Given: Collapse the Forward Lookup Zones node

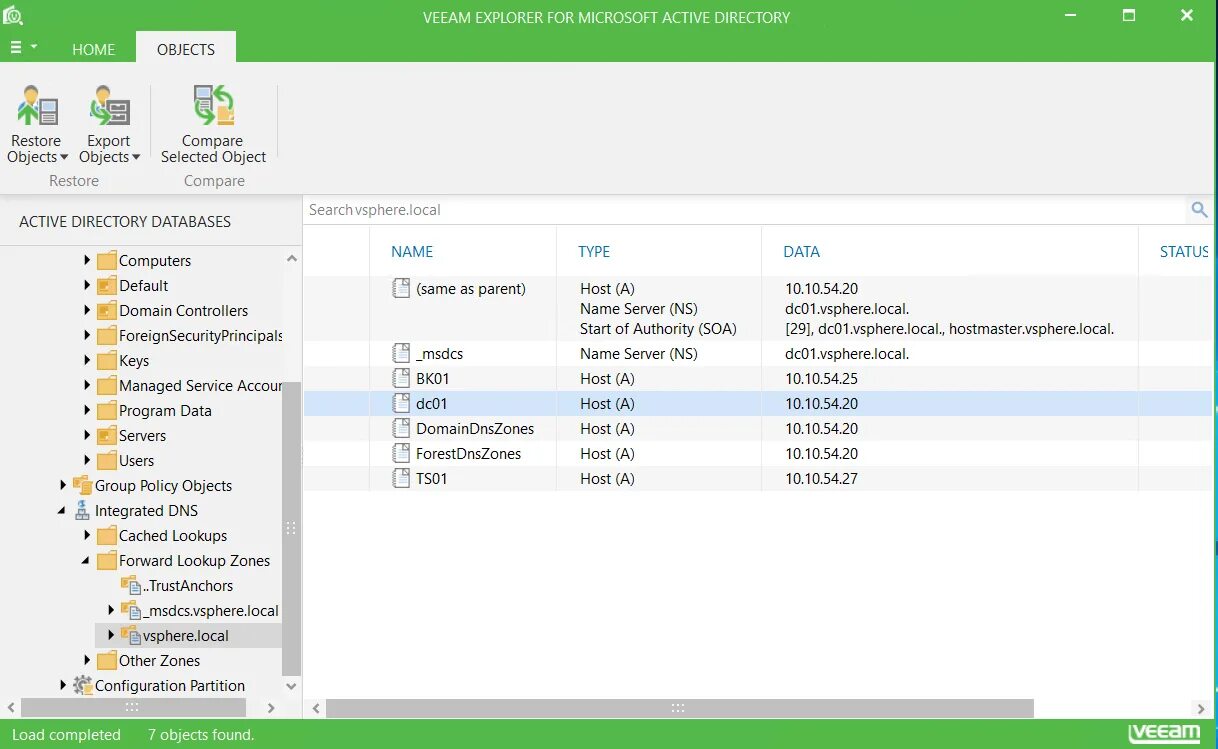Looking at the screenshot, I should pyautogui.click(x=87, y=561).
